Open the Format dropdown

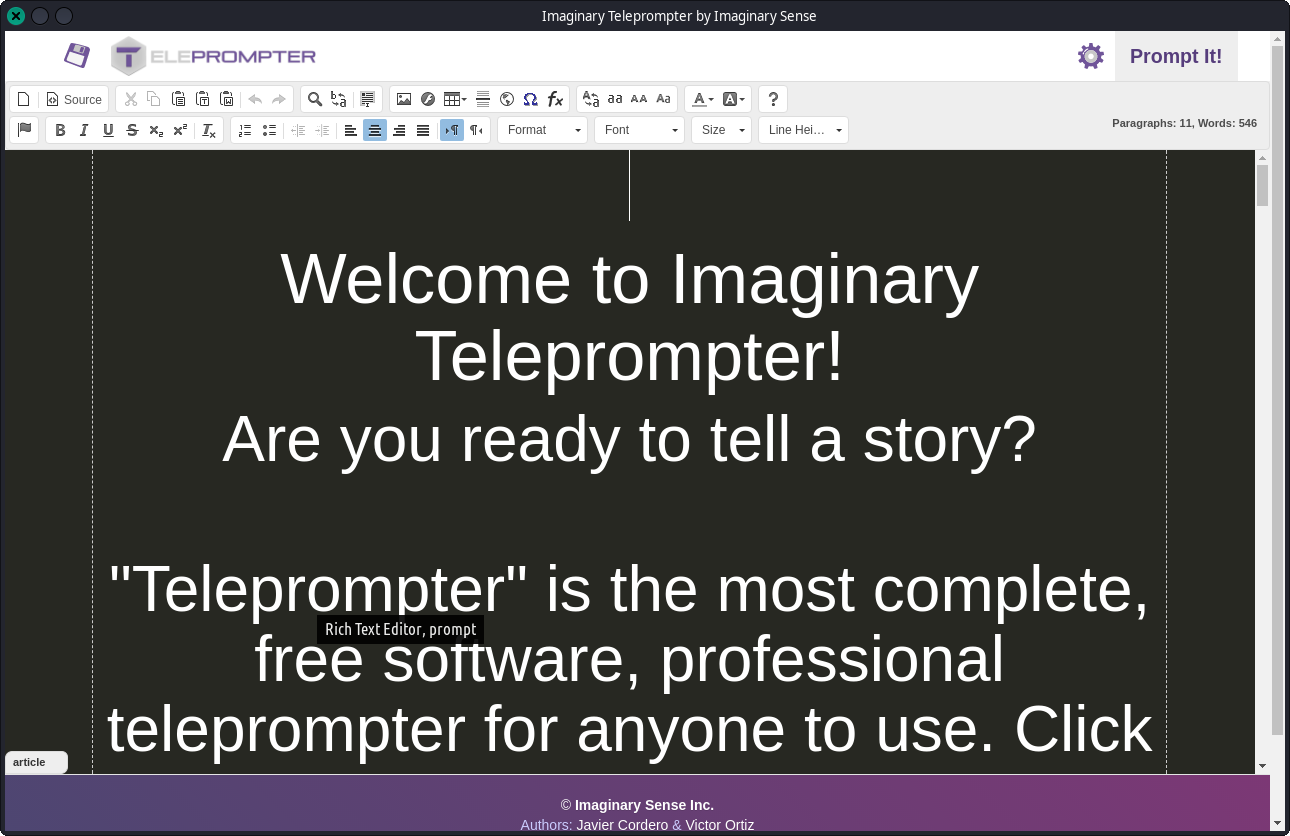[542, 130]
